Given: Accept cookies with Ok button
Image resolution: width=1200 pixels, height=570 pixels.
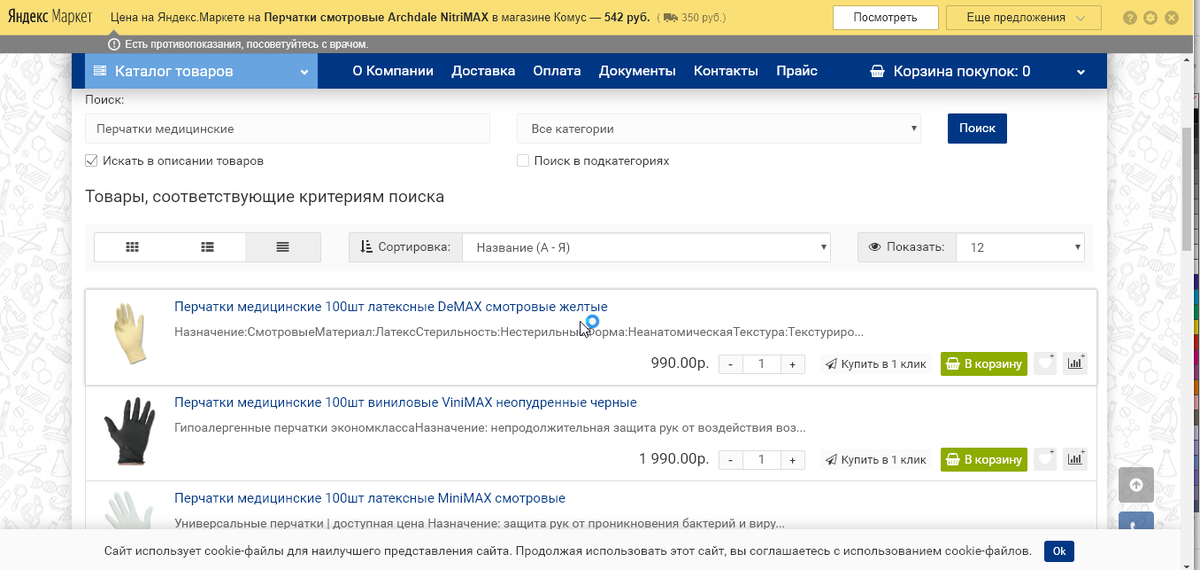Looking at the screenshot, I should pos(1059,551).
